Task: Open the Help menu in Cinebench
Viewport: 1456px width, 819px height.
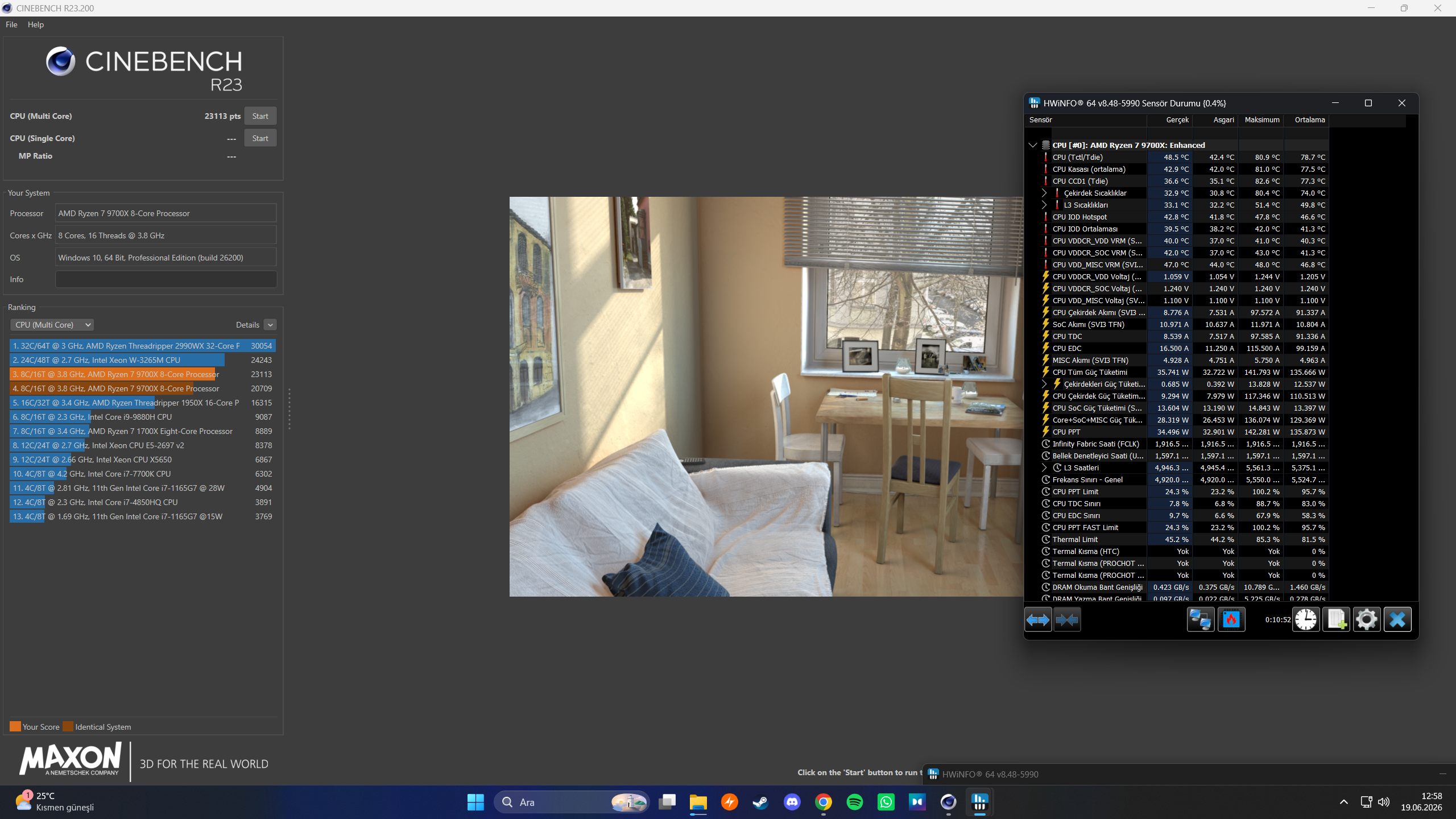Action: [36, 24]
